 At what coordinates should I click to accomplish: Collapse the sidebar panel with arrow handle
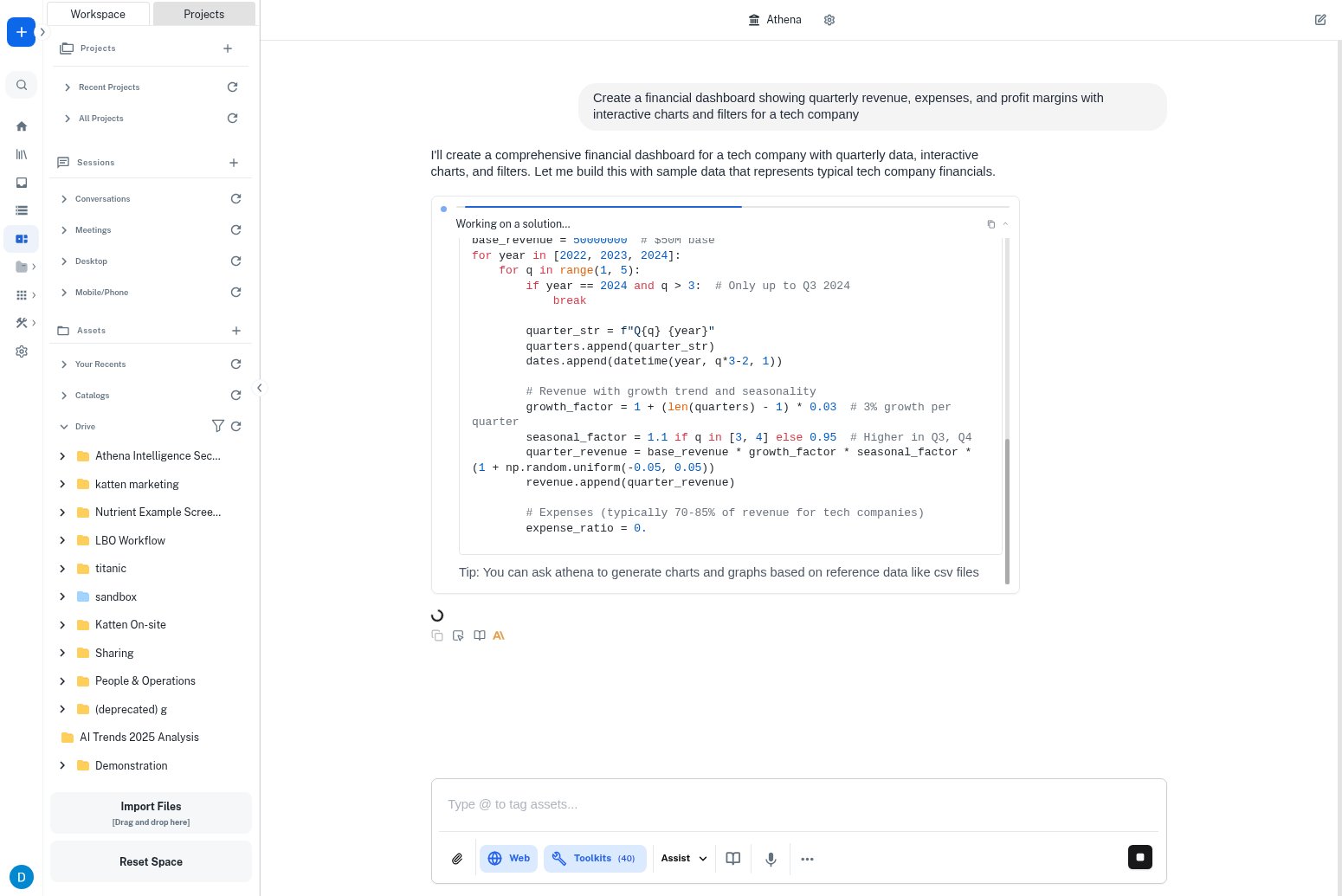tap(259, 388)
